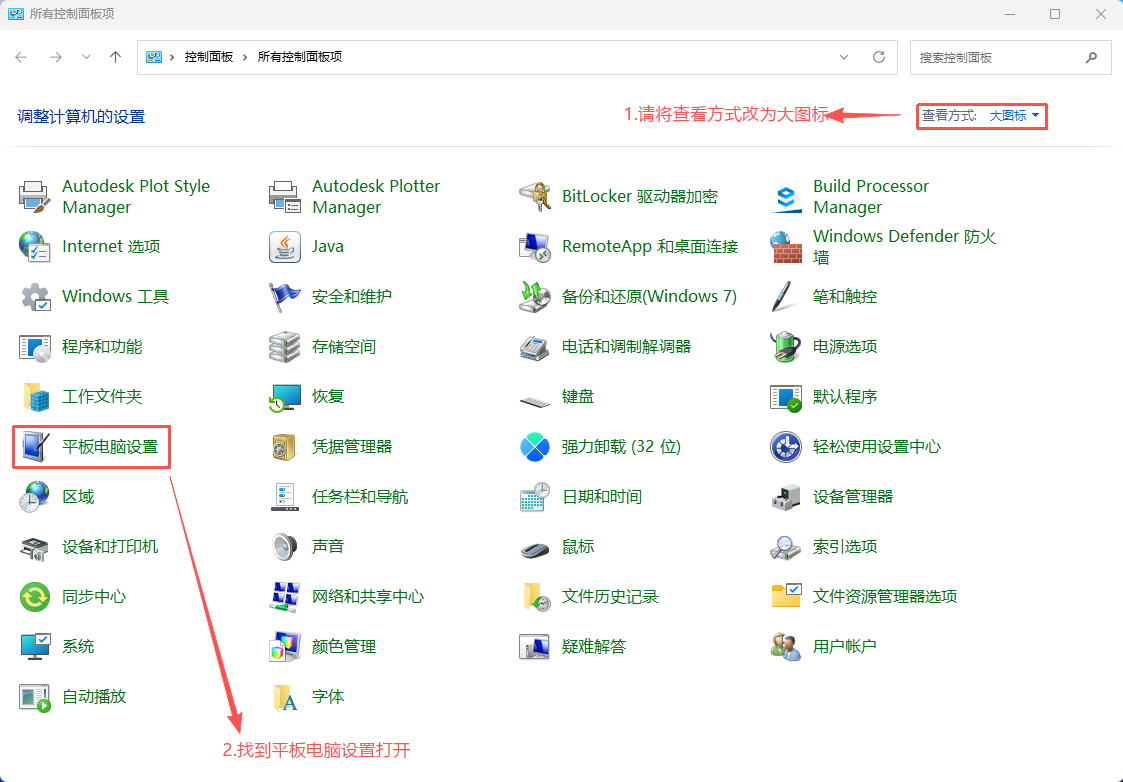Open BitLocker 驱动器加密 icon
Viewport: 1123px width, 782px height.
535,197
